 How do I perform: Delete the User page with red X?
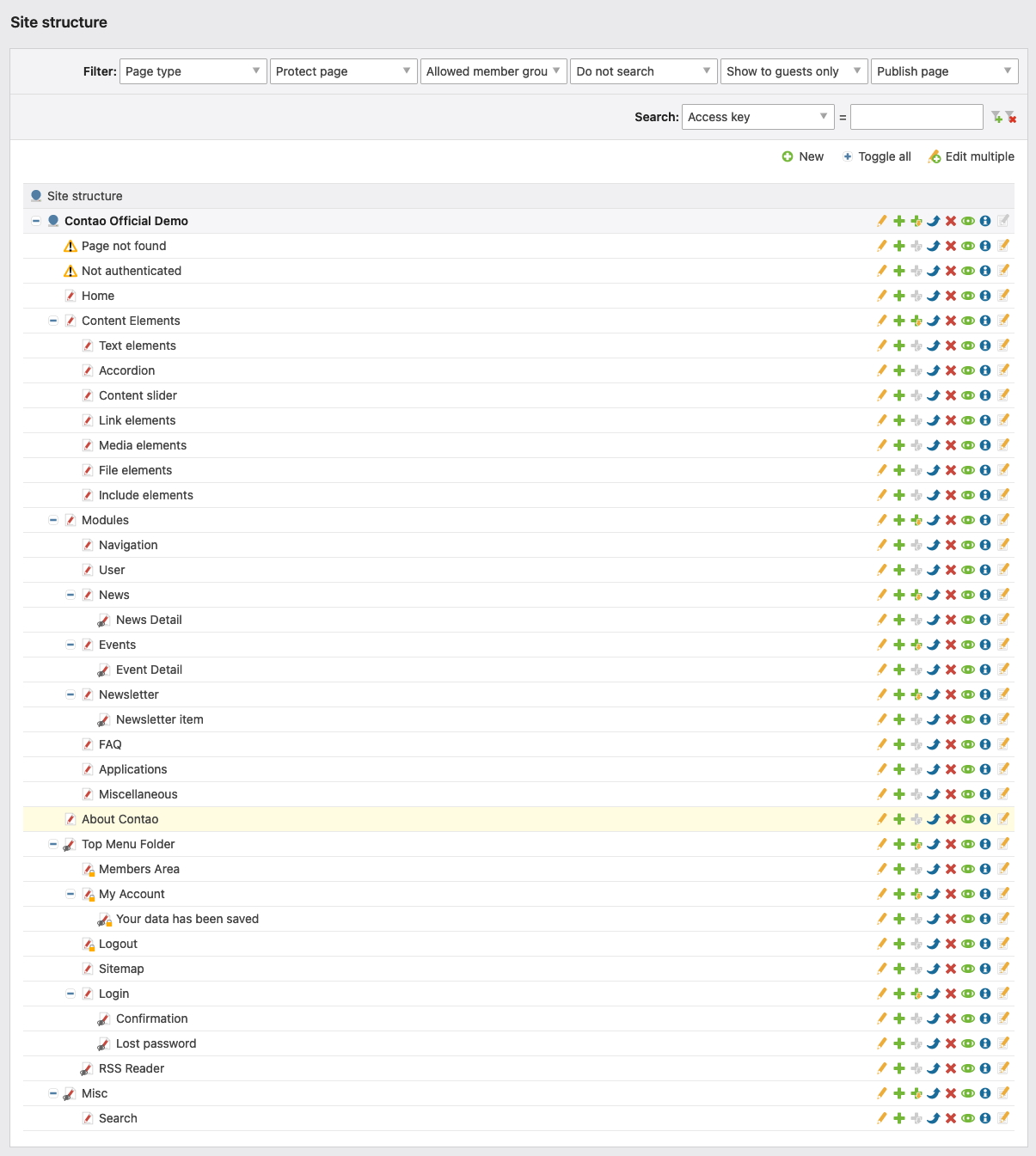(951, 570)
